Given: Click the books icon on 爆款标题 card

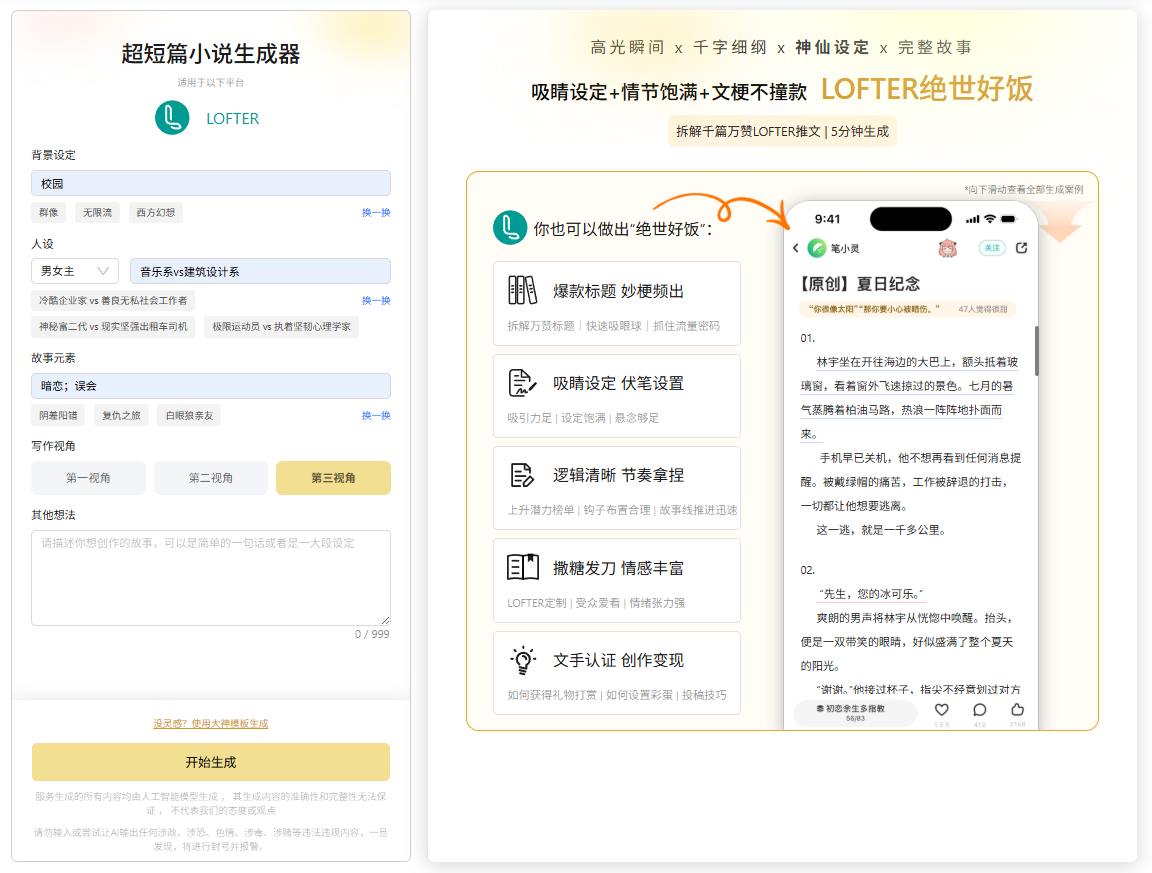Looking at the screenshot, I should (522, 290).
